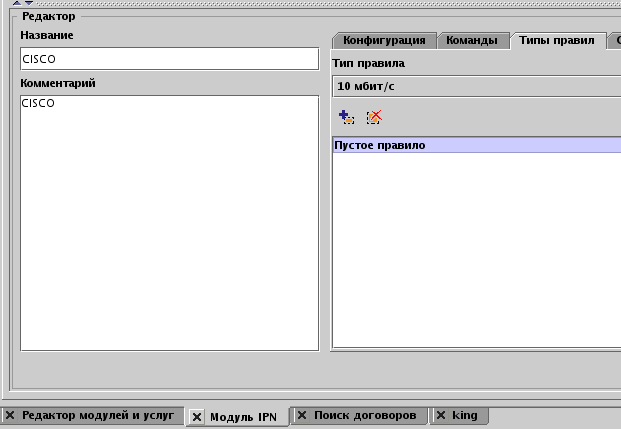
Task: Click the delete rule type icon
Action: pos(374,117)
